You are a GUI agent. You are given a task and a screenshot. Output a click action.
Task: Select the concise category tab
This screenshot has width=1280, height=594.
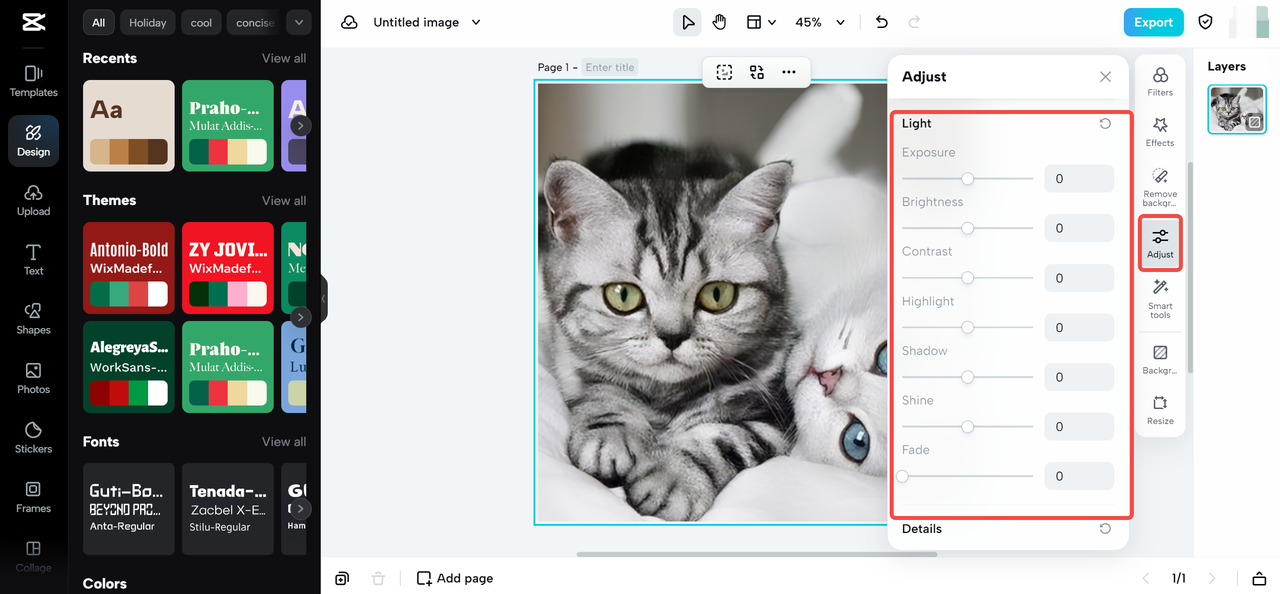pyautogui.click(x=255, y=22)
